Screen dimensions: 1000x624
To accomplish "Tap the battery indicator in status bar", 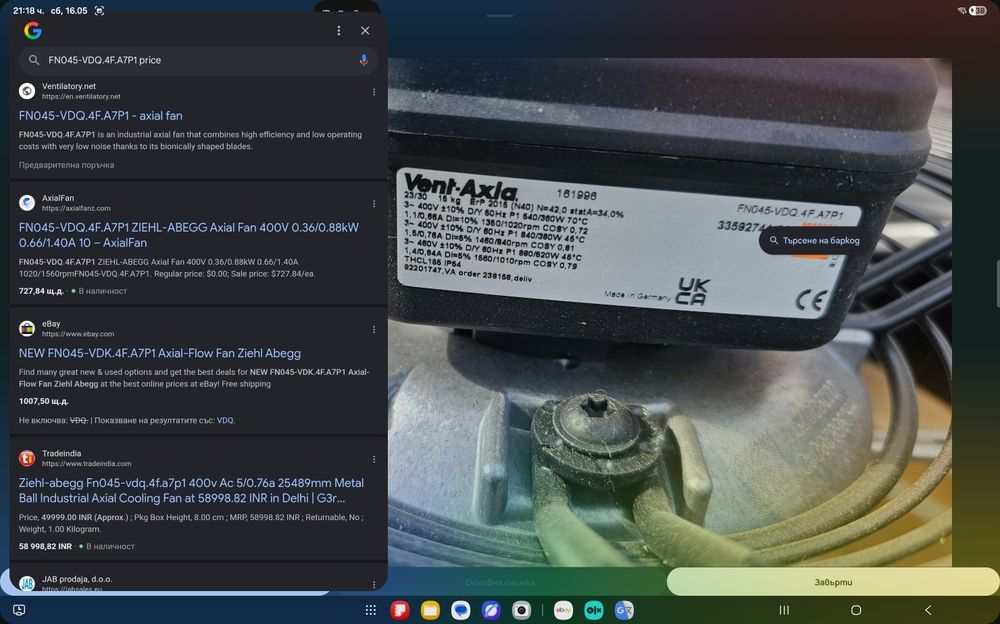I will (x=978, y=10).
